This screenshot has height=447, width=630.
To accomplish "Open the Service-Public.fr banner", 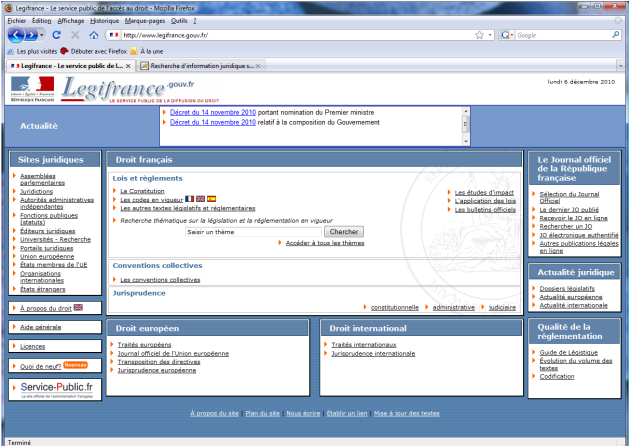I will (x=55, y=390).
